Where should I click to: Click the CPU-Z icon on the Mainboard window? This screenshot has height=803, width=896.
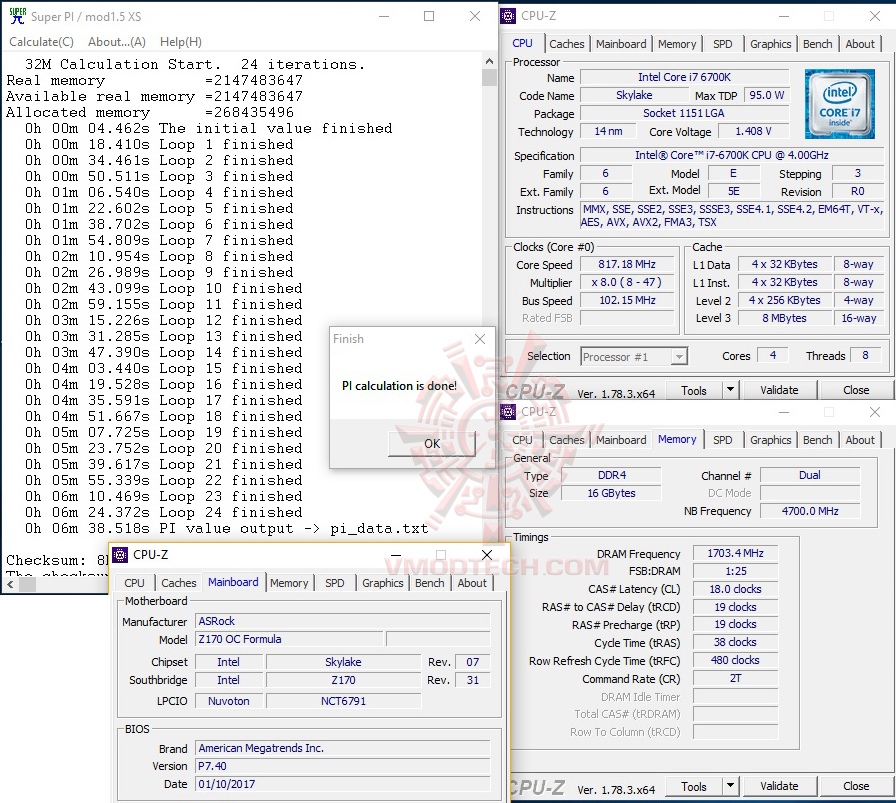tap(122, 555)
